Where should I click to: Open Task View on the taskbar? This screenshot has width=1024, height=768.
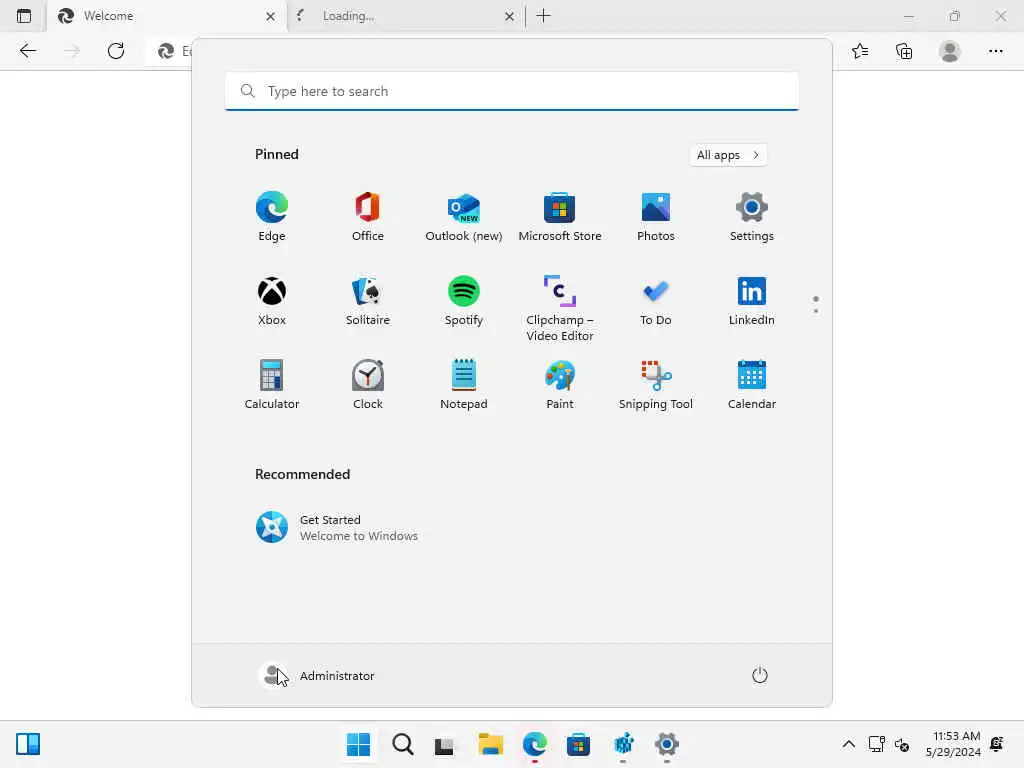(445, 744)
